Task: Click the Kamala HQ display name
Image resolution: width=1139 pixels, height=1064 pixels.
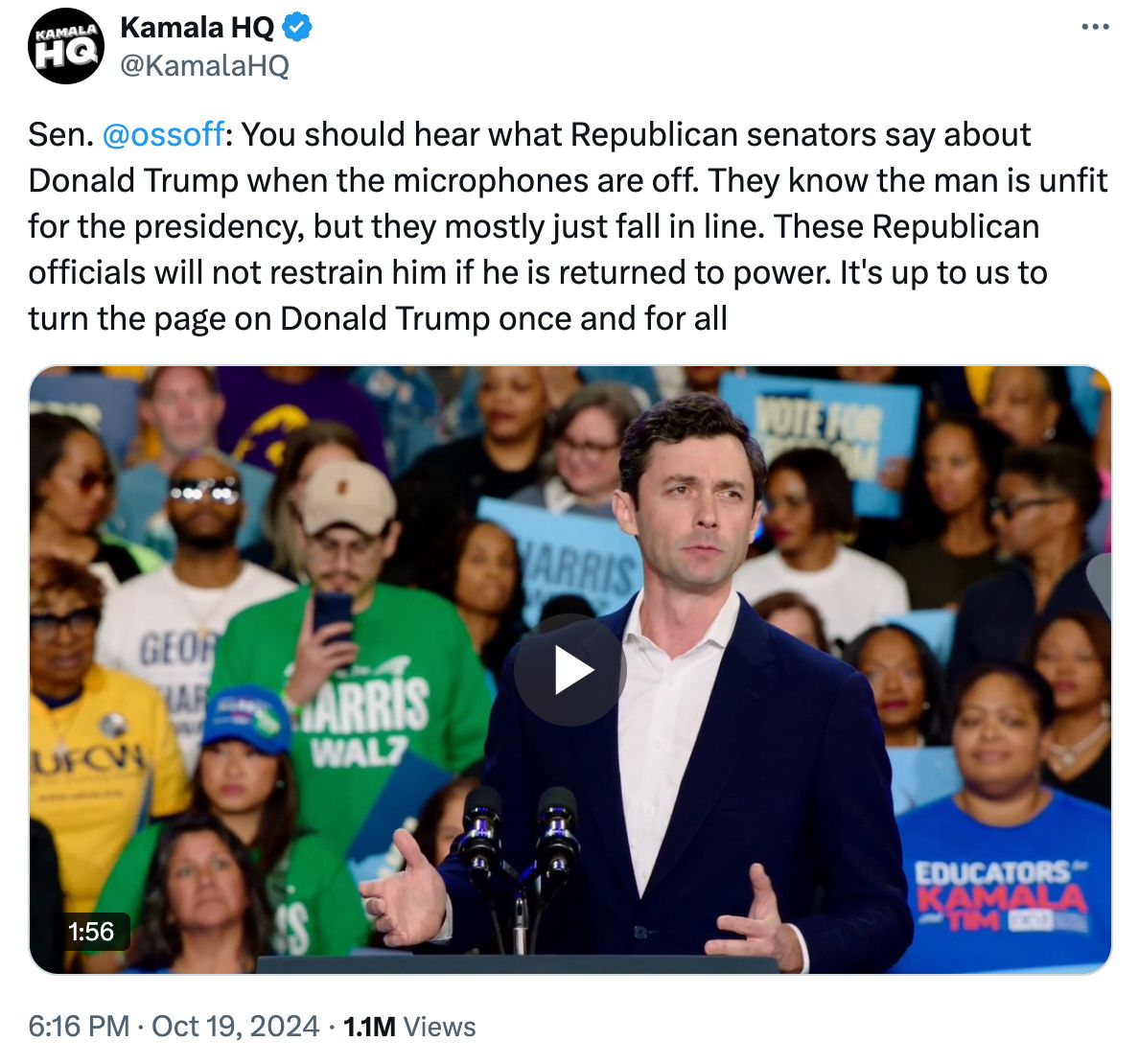Action: click(x=197, y=28)
